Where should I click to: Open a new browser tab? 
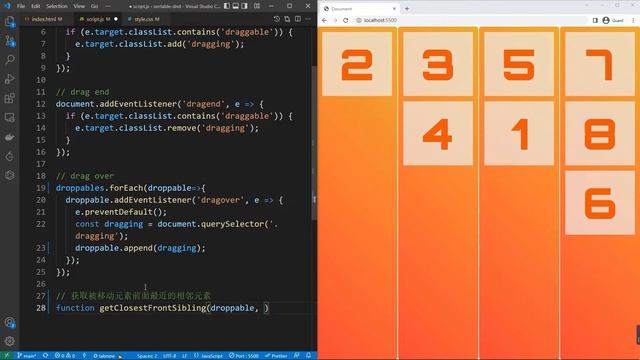pyautogui.click(x=407, y=9)
